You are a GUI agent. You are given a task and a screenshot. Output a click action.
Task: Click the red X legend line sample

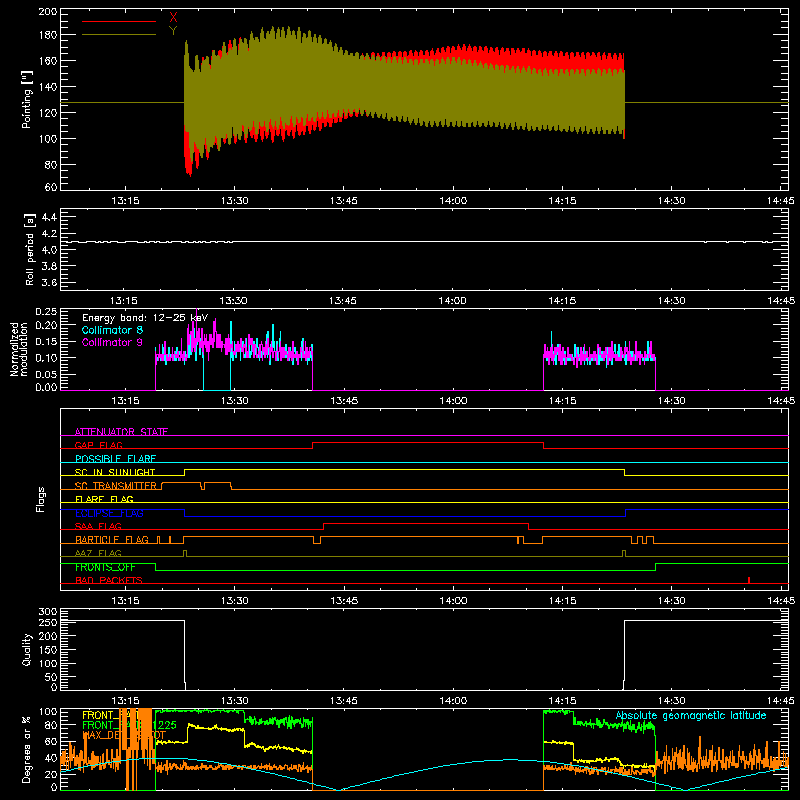[119, 21]
